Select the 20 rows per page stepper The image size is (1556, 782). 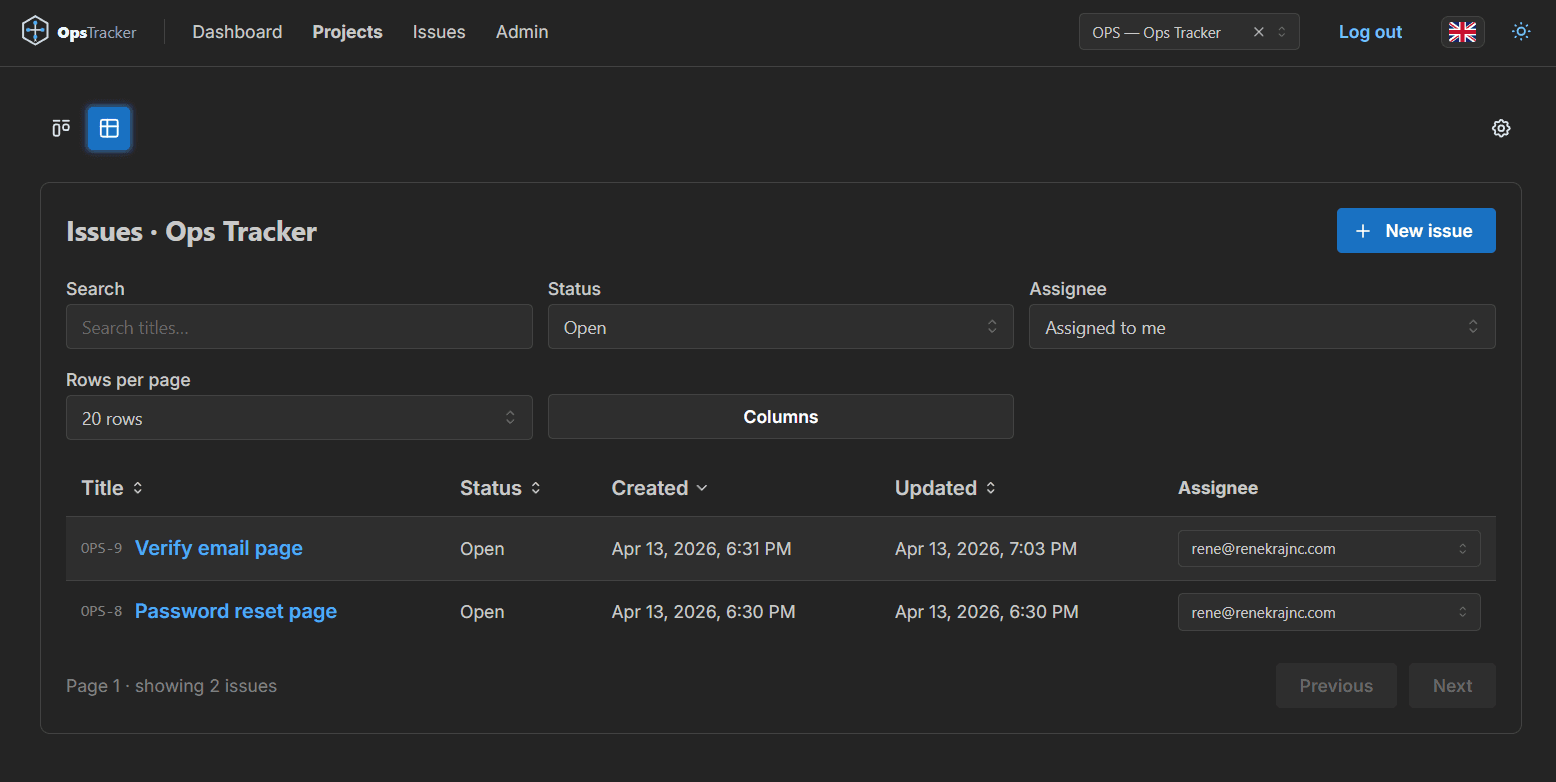(299, 417)
